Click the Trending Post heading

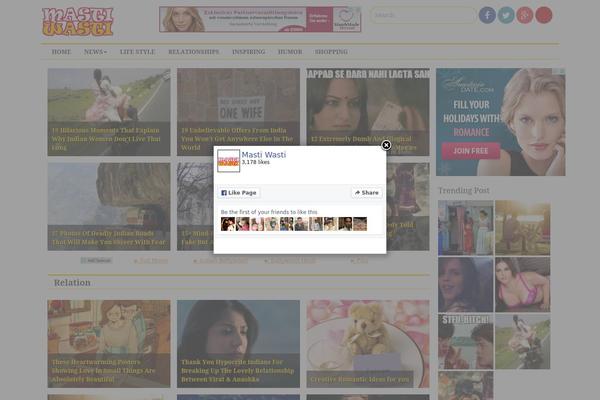click(x=464, y=190)
